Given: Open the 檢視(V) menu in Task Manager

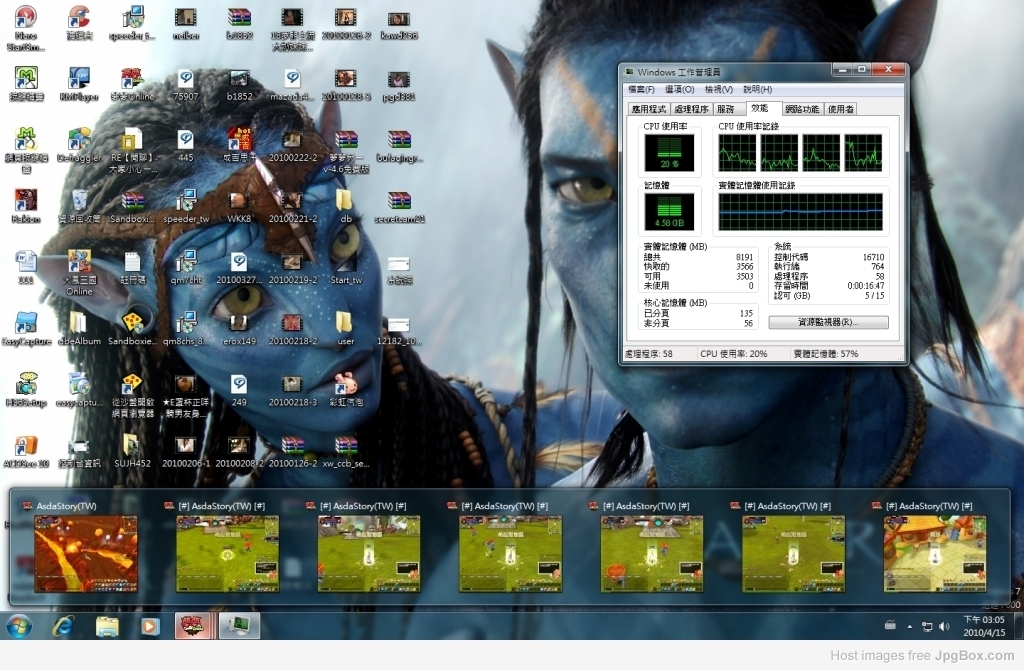Looking at the screenshot, I should (717, 90).
